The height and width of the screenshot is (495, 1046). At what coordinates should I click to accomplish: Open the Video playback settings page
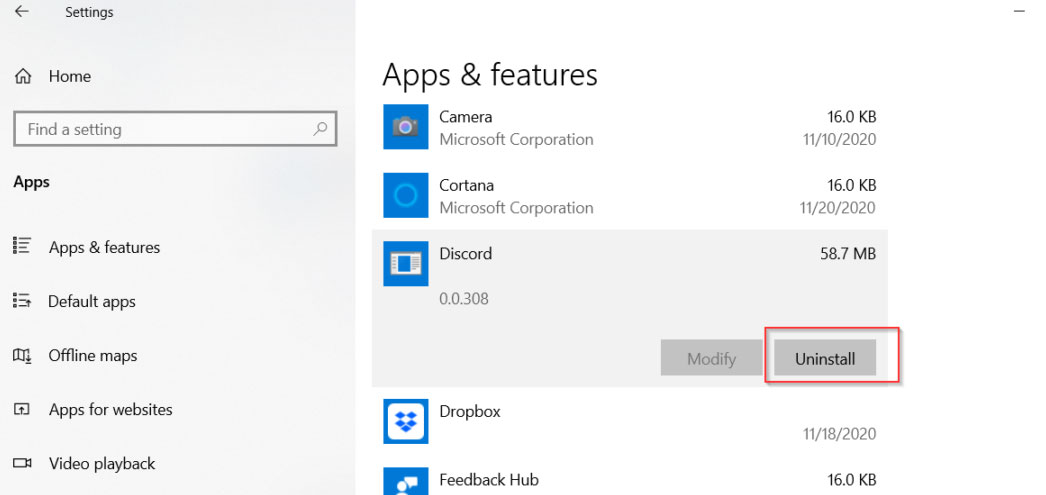(101, 464)
